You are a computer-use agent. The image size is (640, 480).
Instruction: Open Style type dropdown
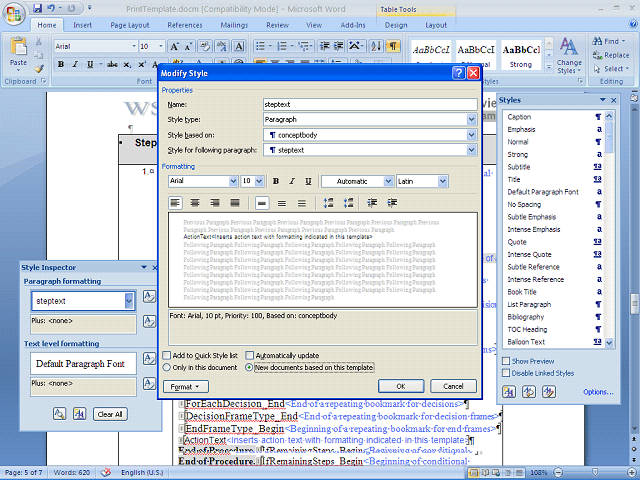pos(471,120)
